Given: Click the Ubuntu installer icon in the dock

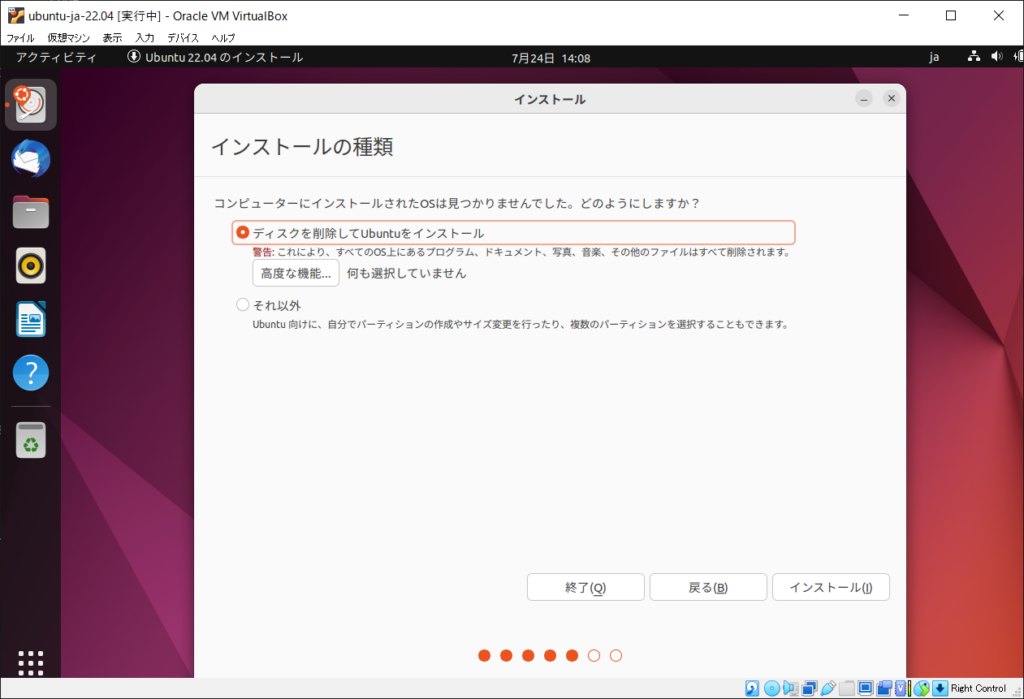Looking at the screenshot, I should tap(31, 105).
